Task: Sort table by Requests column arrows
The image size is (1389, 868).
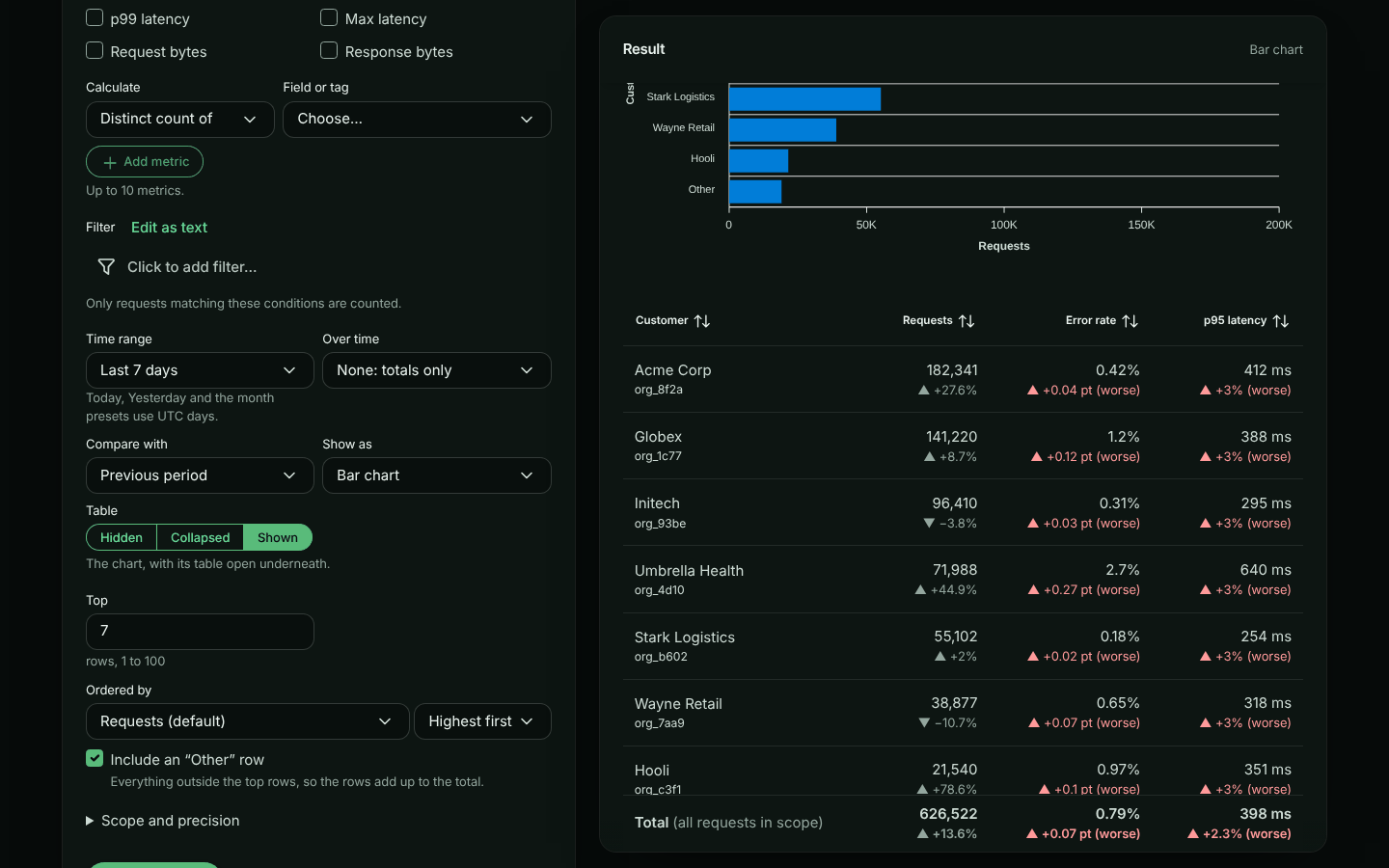Action: click(x=967, y=321)
